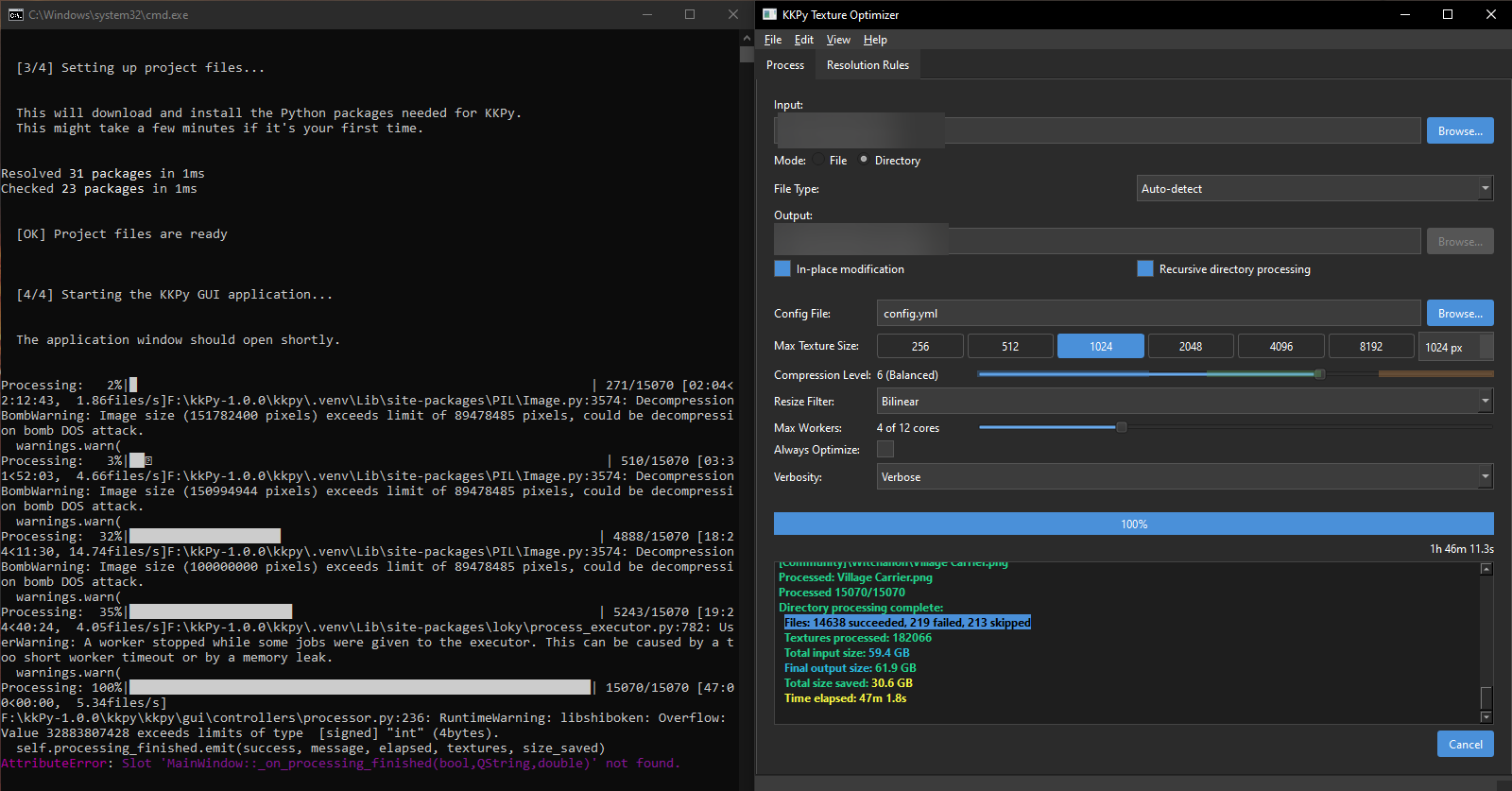Image resolution: width=1512 pixels, height=791 pixels.
Task: Set max texture size to 2048
Action: point(1191,346)
